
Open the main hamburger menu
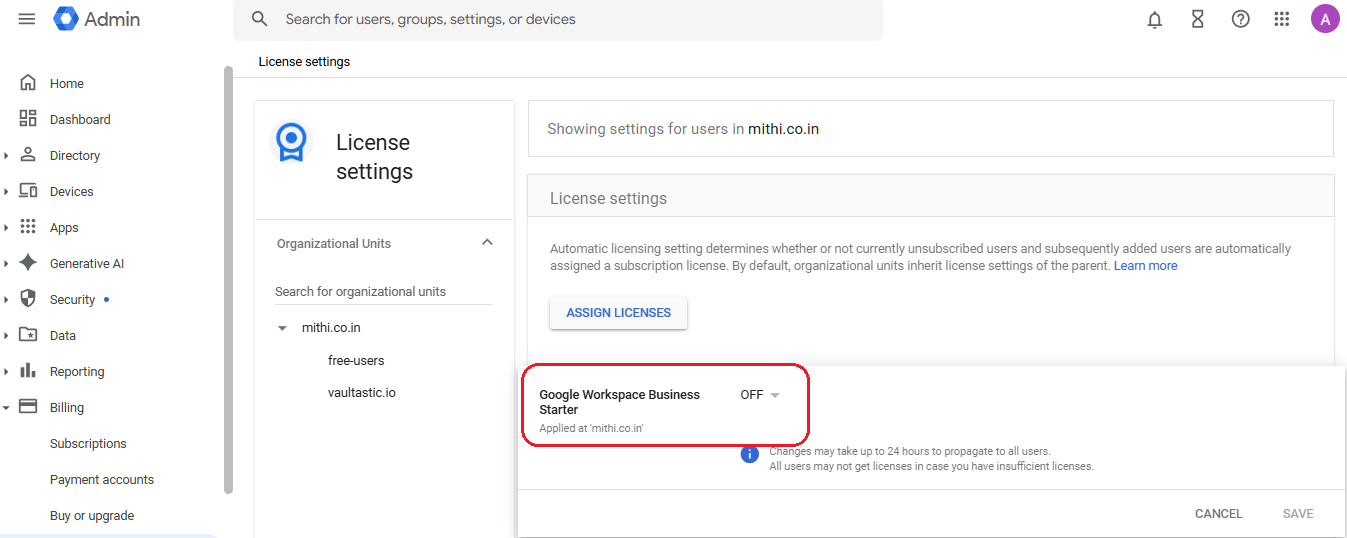click(27, 19)
